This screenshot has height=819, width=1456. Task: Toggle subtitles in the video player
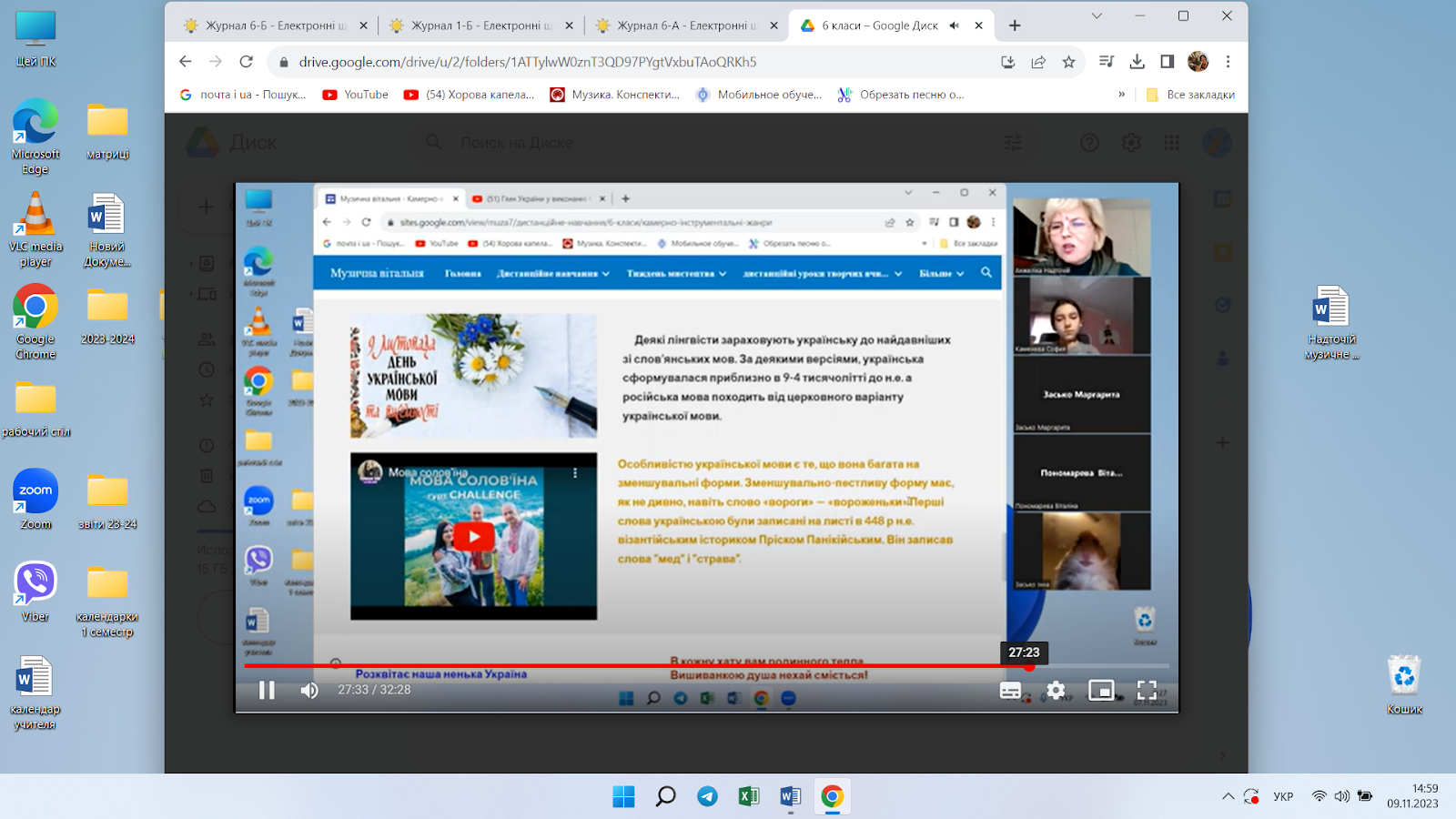coord(1010,690)
